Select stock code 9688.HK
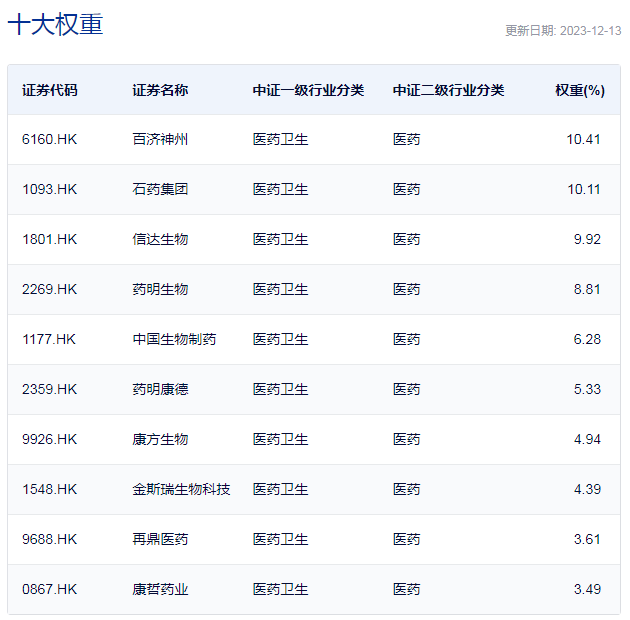Viewport: 630px width, 620px height. [49, 539]
